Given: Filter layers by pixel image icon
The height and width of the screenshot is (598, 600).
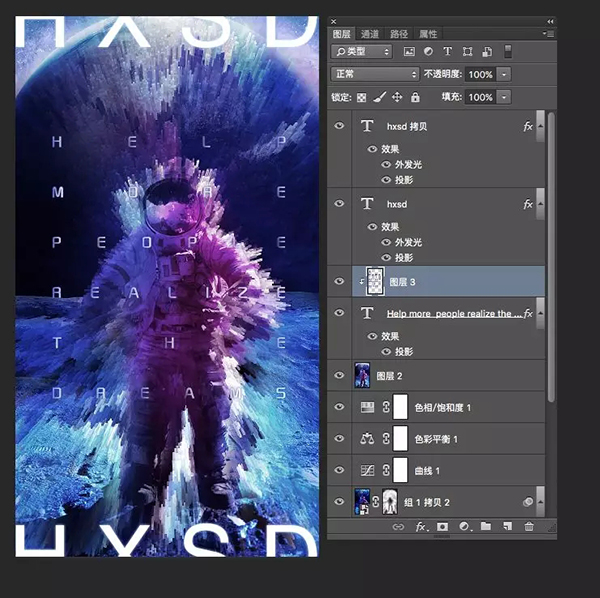Looking at the screenshot, I should 409,52.
